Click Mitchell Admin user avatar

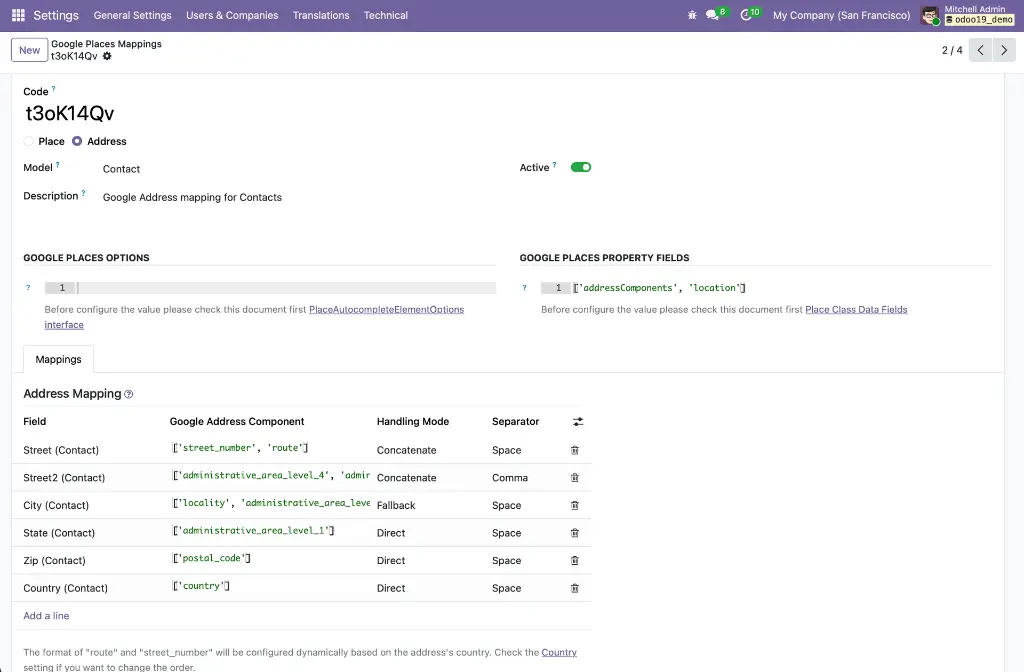[929, 16]
